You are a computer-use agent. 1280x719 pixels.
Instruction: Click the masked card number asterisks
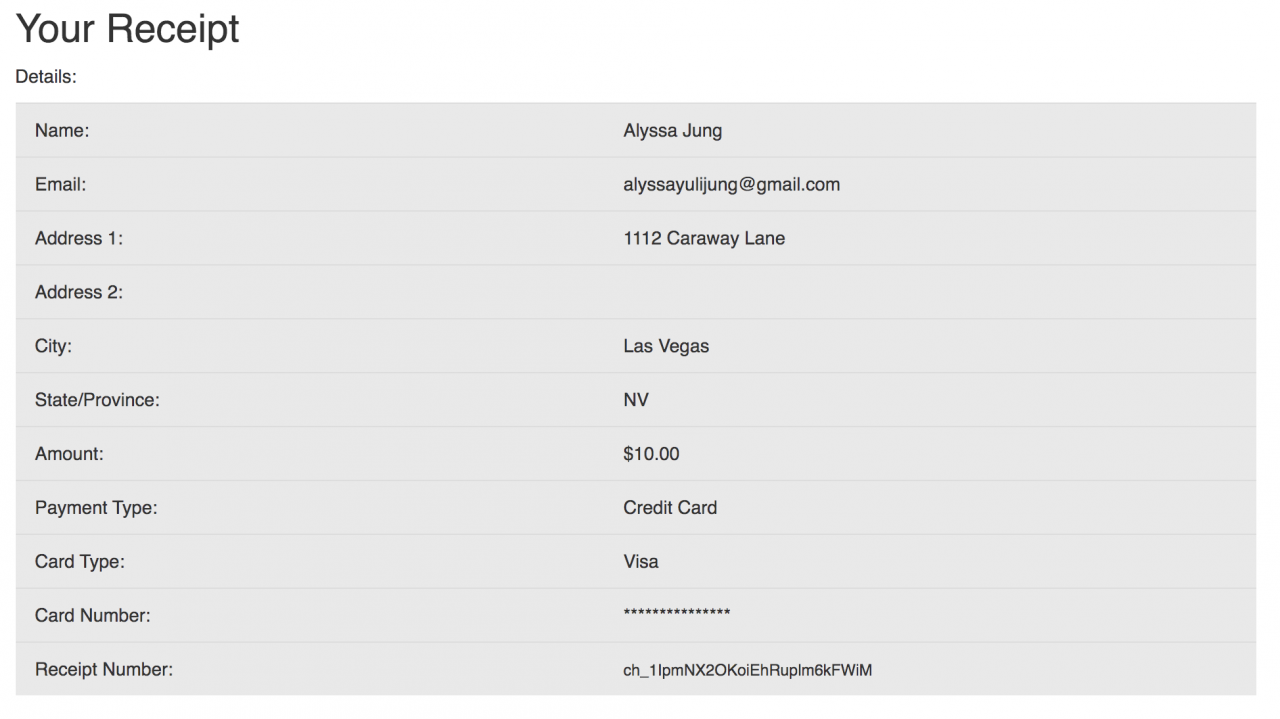(x=677, y=614)
